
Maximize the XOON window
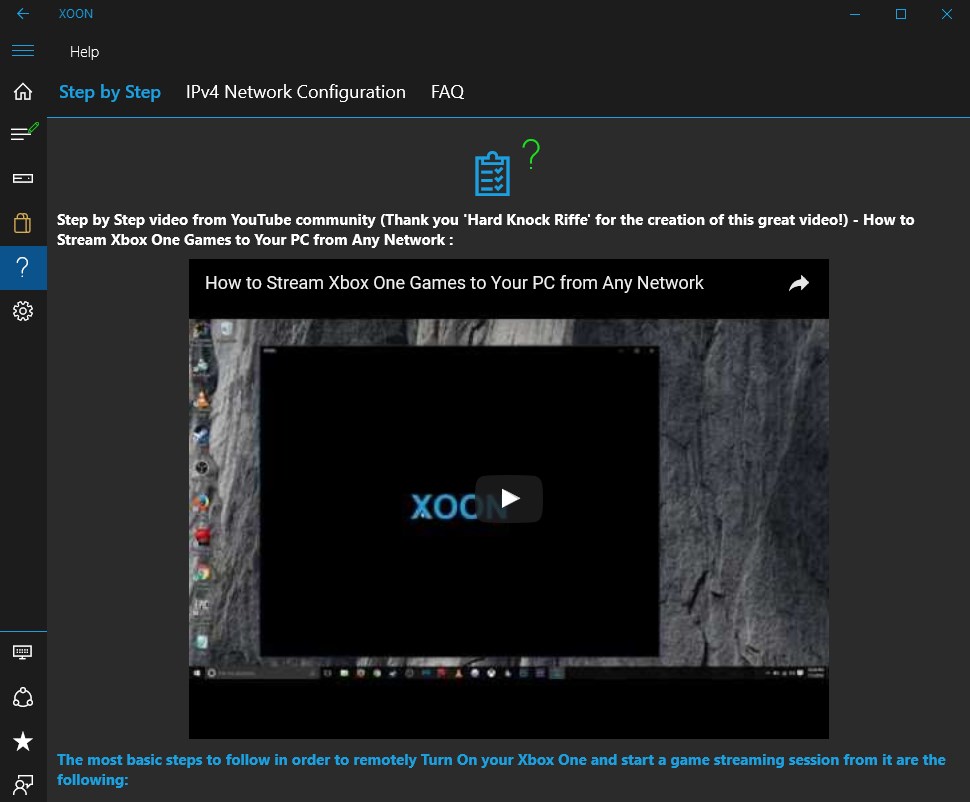(901, 14)
